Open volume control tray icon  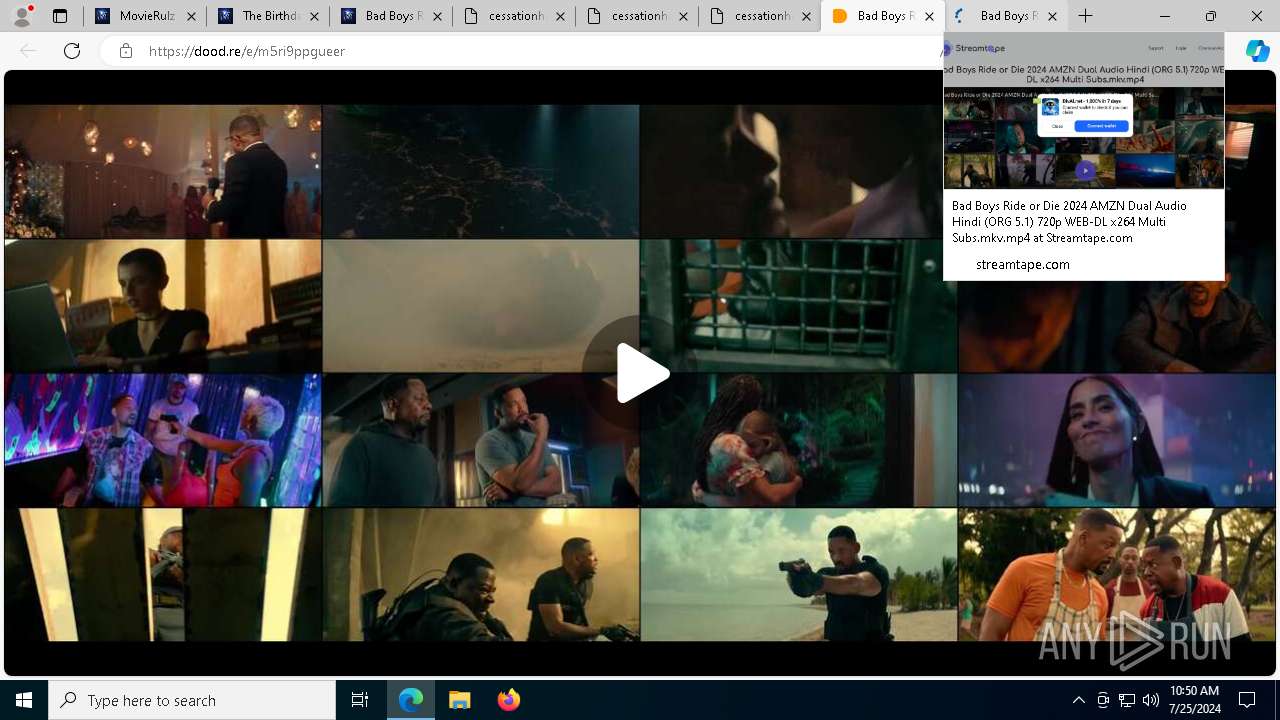coord(1151,700)
